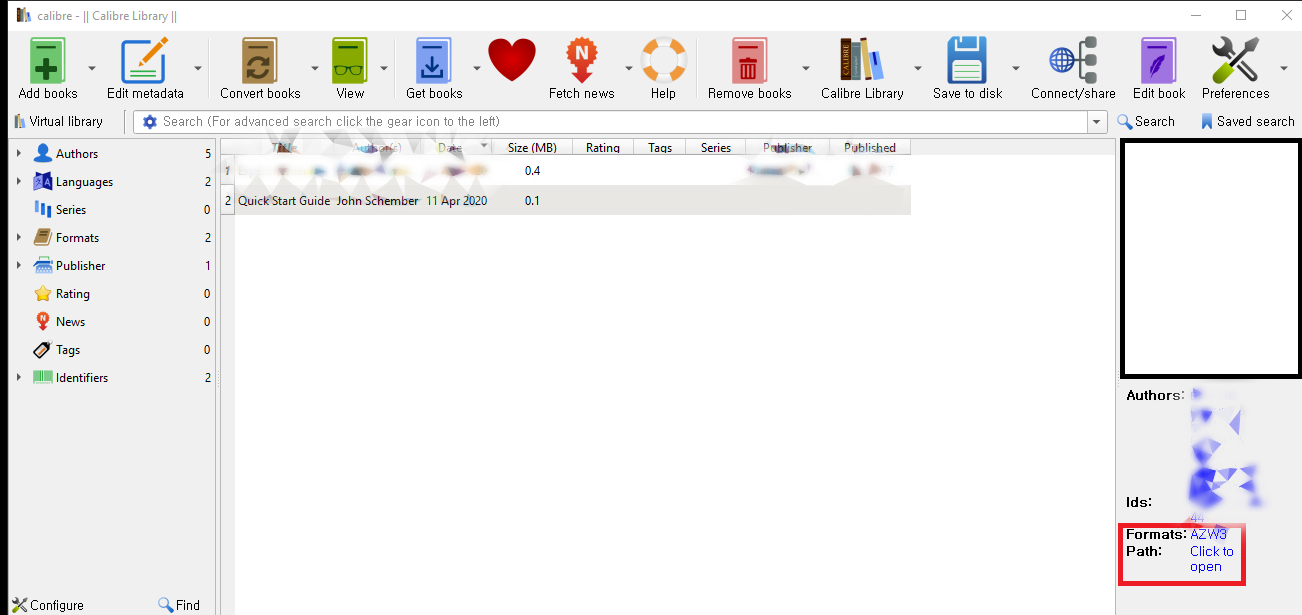Sort by the Size (MB) column header

(x=531, y=148)
